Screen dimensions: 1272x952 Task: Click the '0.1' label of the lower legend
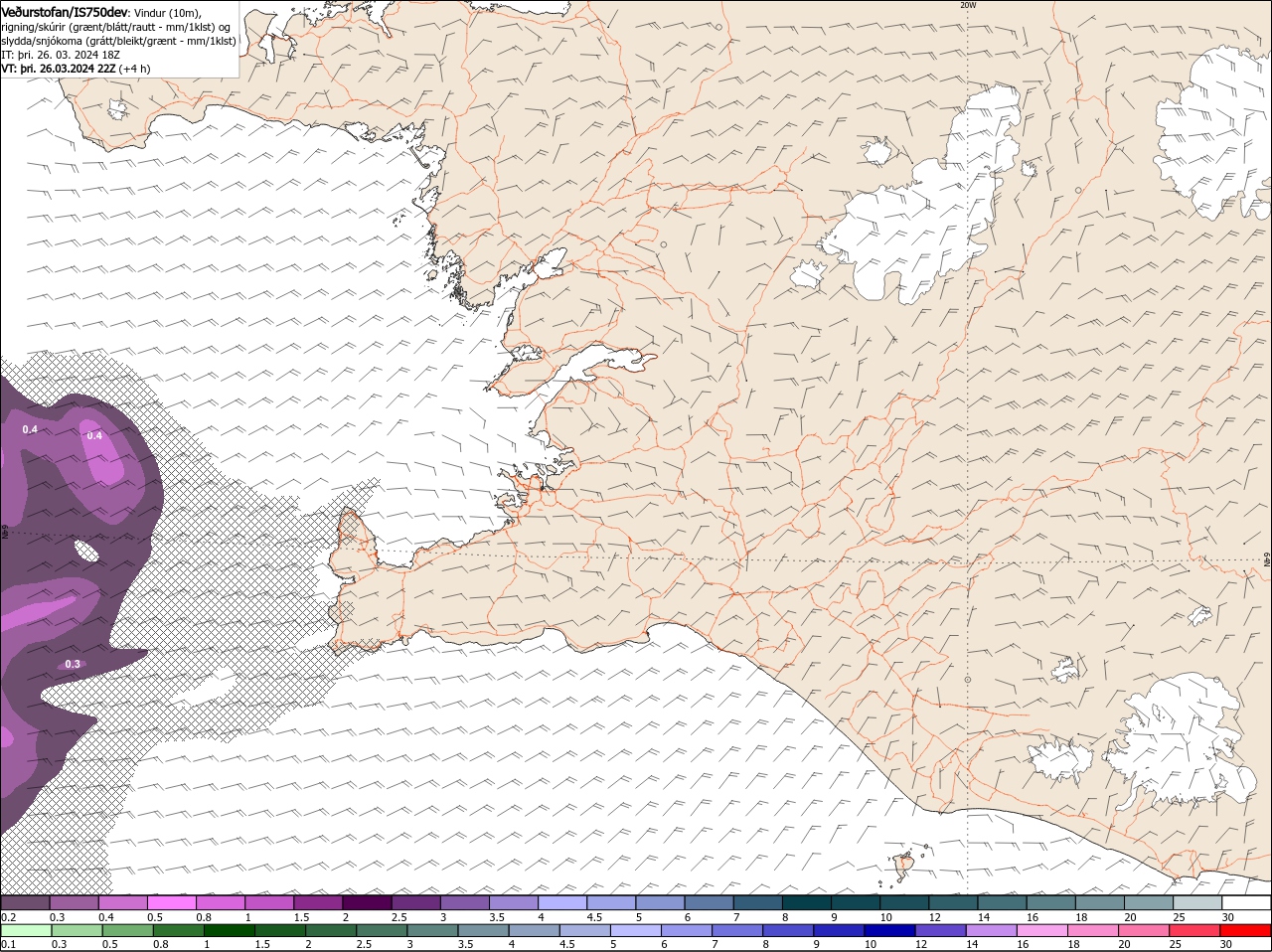[x=8, y=944]
